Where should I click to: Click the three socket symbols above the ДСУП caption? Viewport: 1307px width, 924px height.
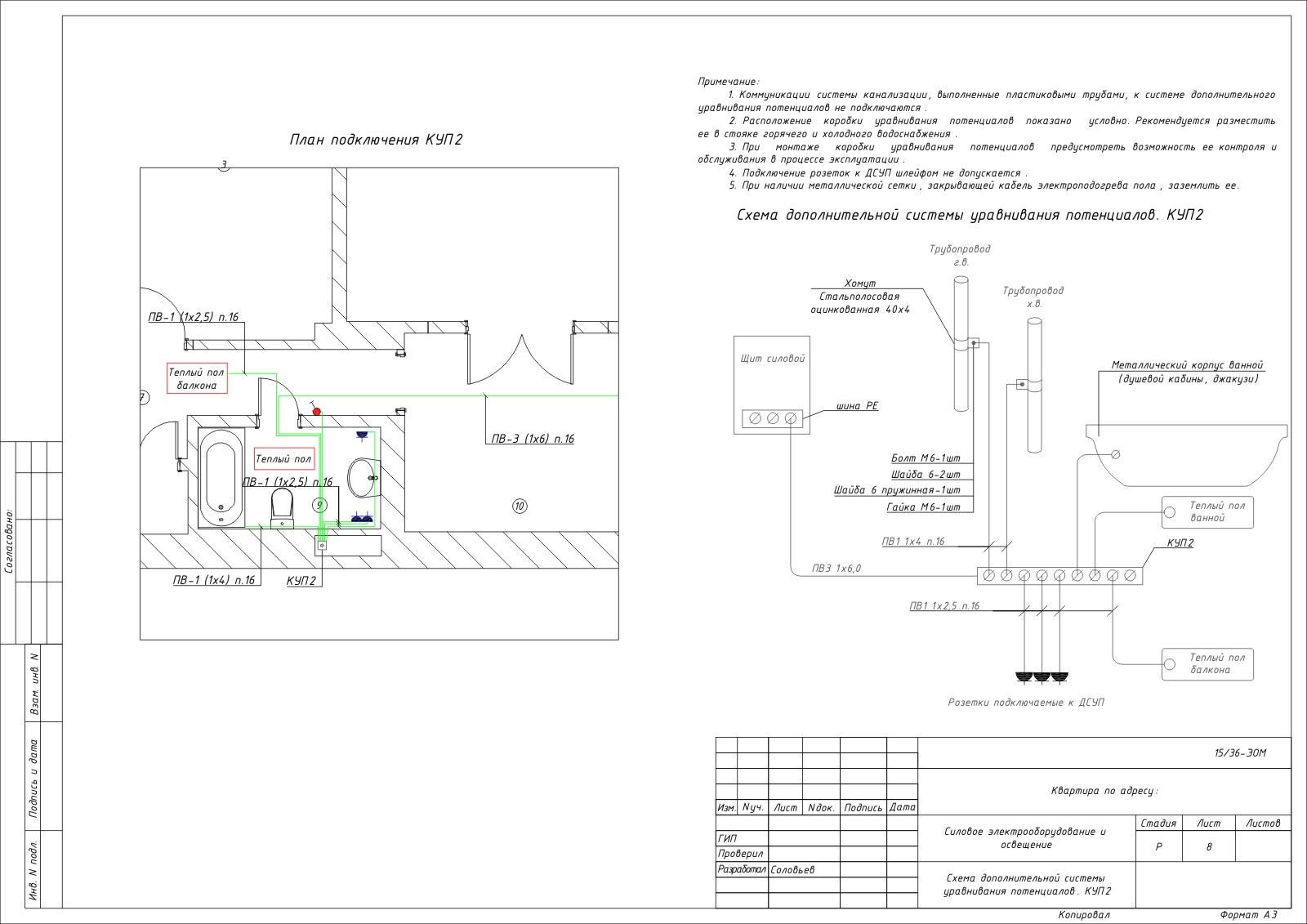[1042, 676]
